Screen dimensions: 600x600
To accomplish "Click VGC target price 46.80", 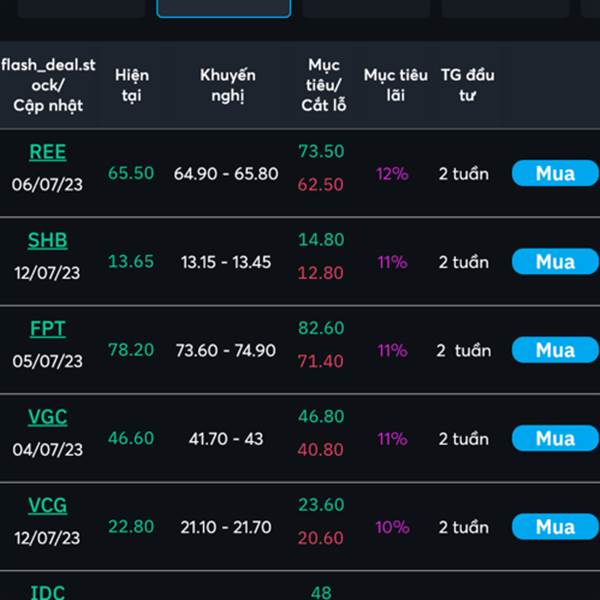I will pos(321,416).
